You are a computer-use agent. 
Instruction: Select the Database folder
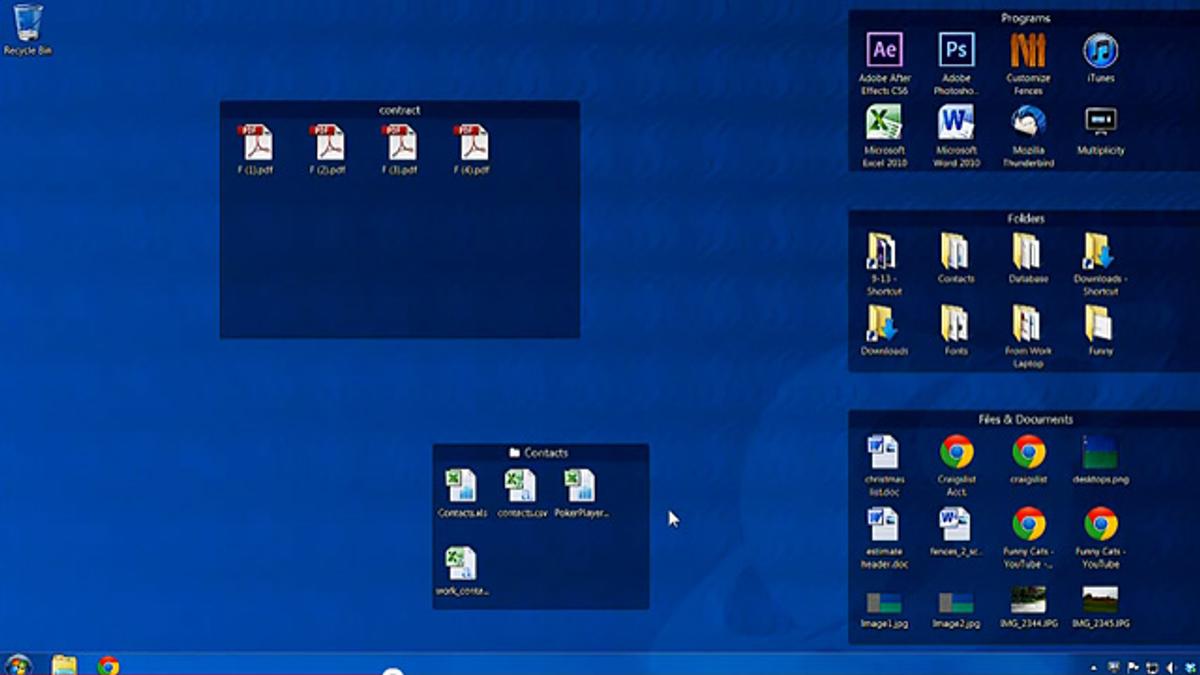(1028, 252)
